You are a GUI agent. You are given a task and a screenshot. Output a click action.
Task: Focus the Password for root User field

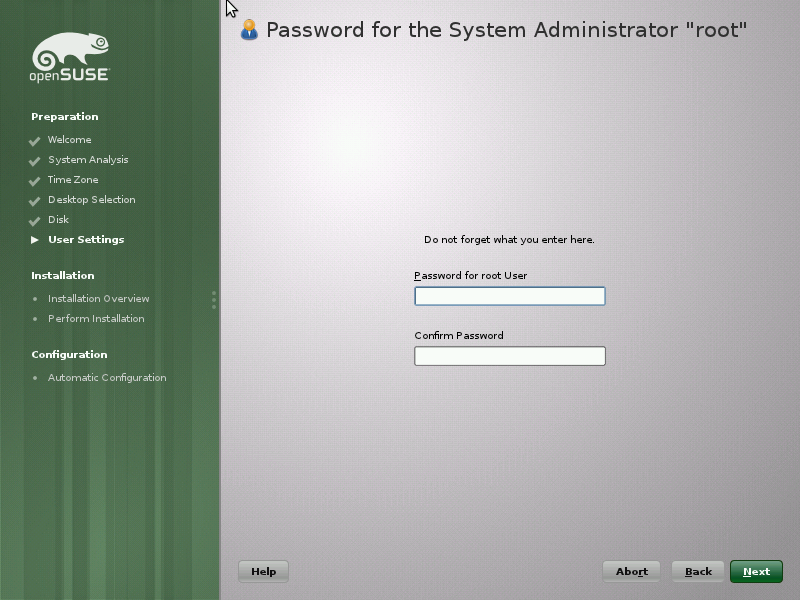pos(510,296)
